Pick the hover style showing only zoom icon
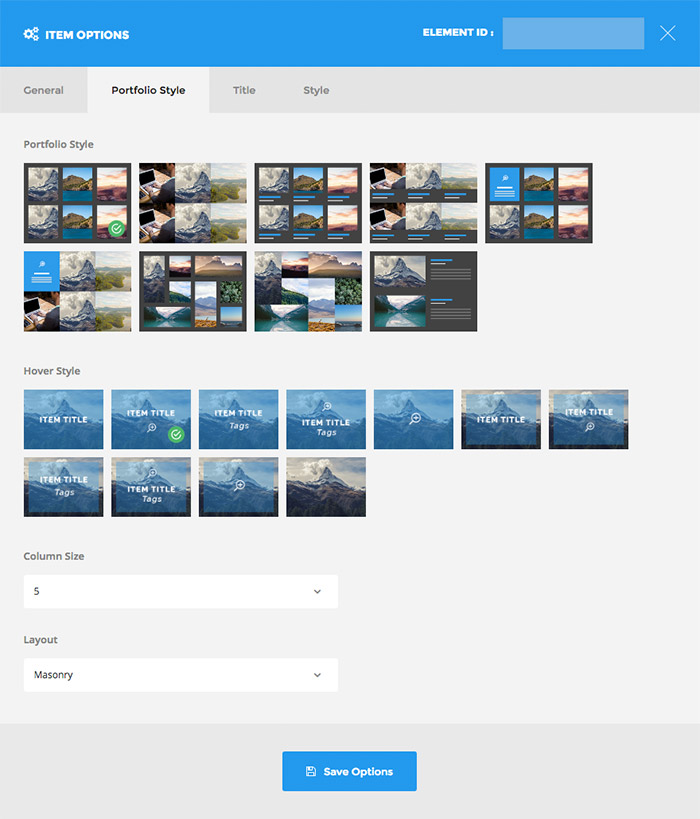Viewport: 700px width, 819px height. click(x=413, y=419)
